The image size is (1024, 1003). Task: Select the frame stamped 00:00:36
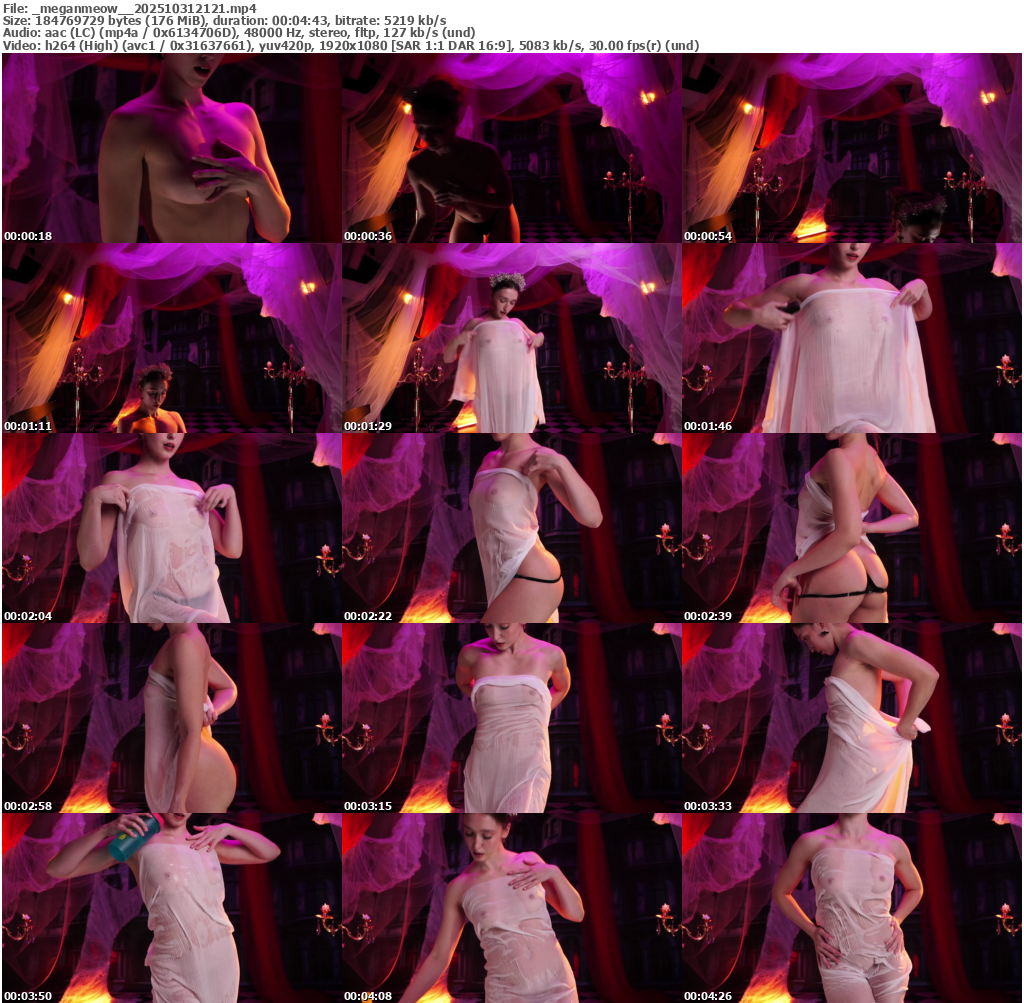[511, 148]
